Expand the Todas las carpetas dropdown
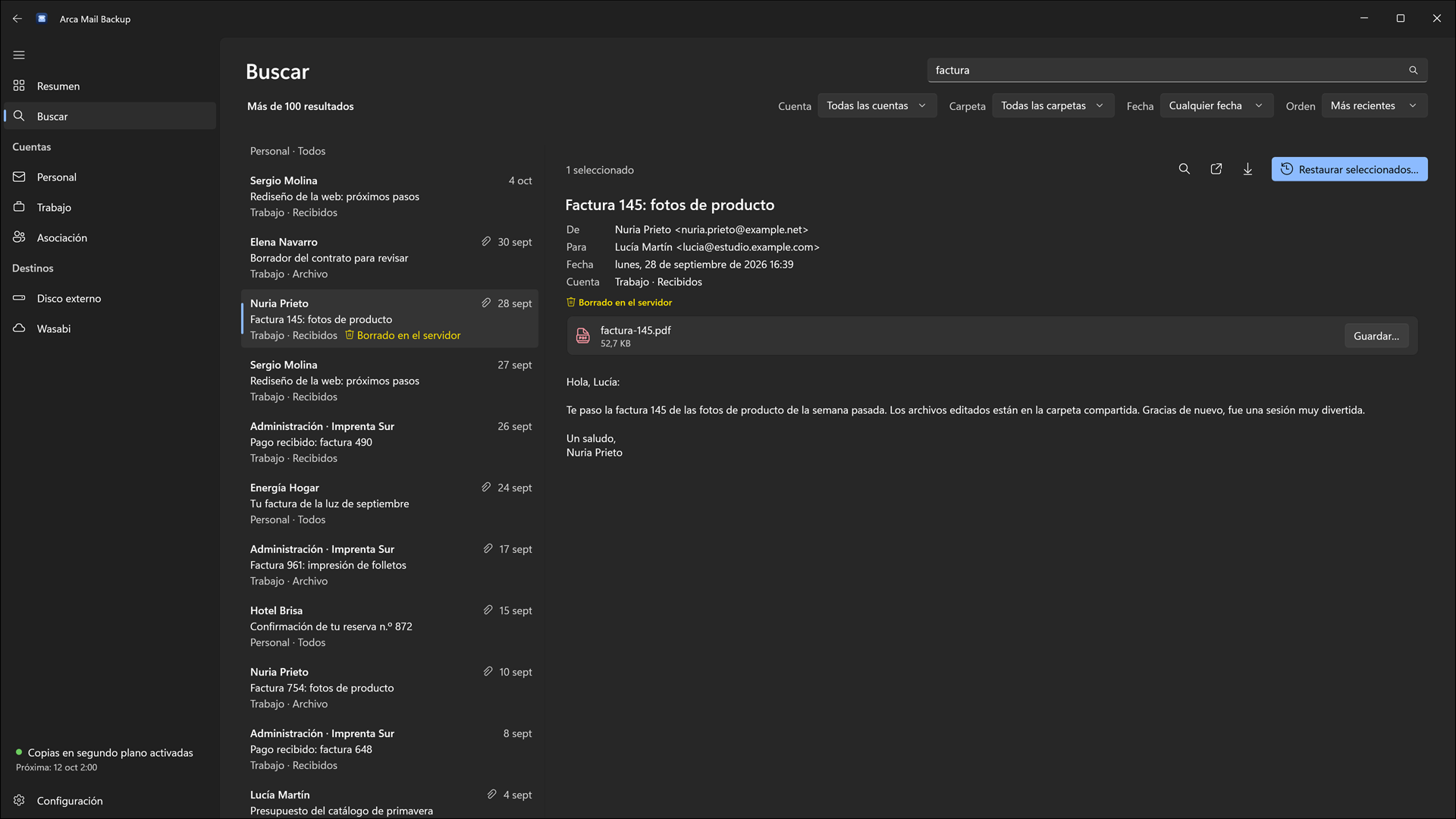 1053,105
